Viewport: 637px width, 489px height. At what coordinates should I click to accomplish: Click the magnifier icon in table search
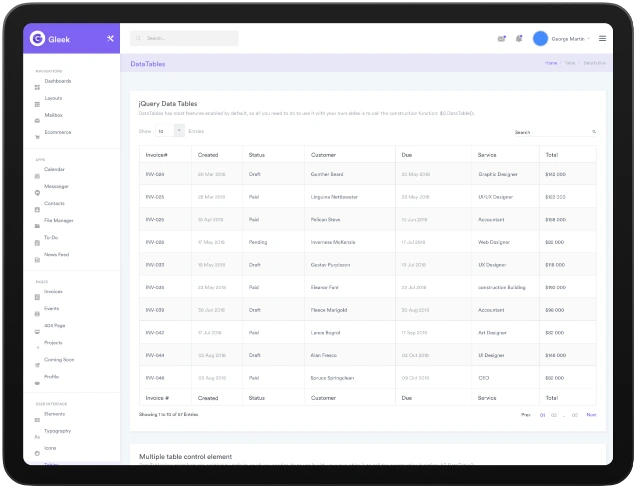tap(594, 132)
